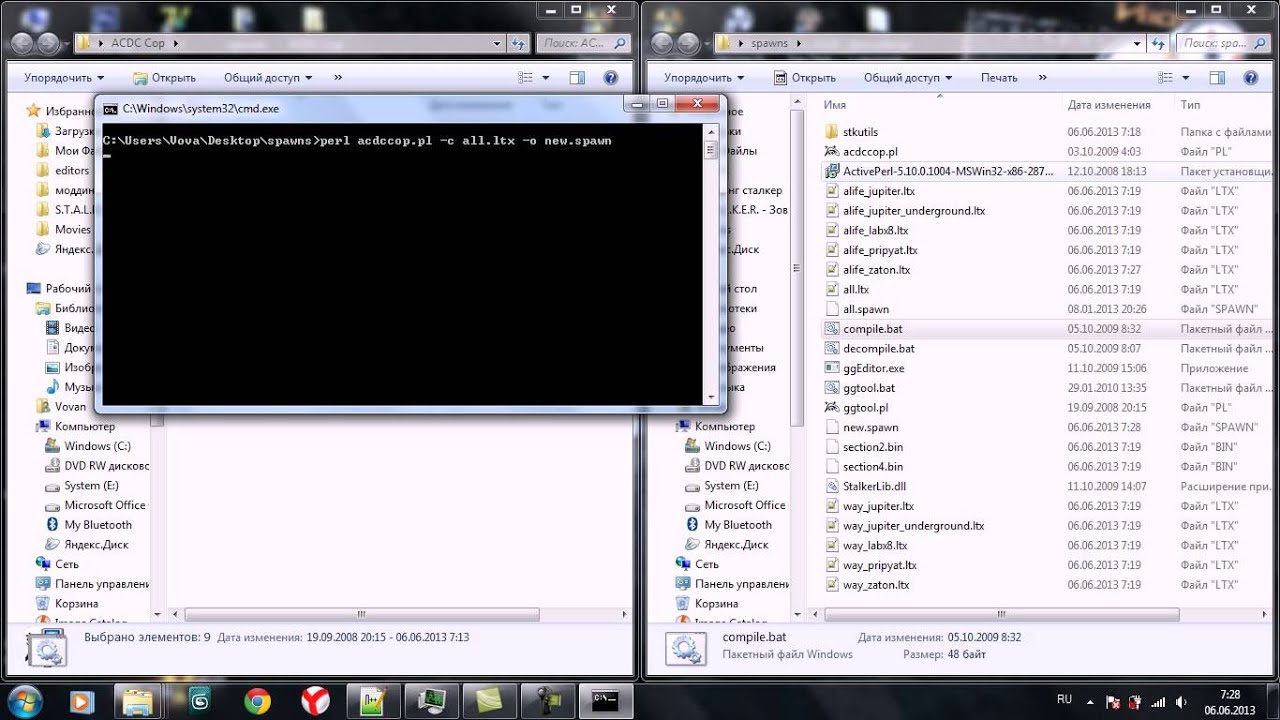Open cmd.exe window system menu icon
This screenshot has width=1280, height=720.
pyautogui.click(x=111, y=108)
